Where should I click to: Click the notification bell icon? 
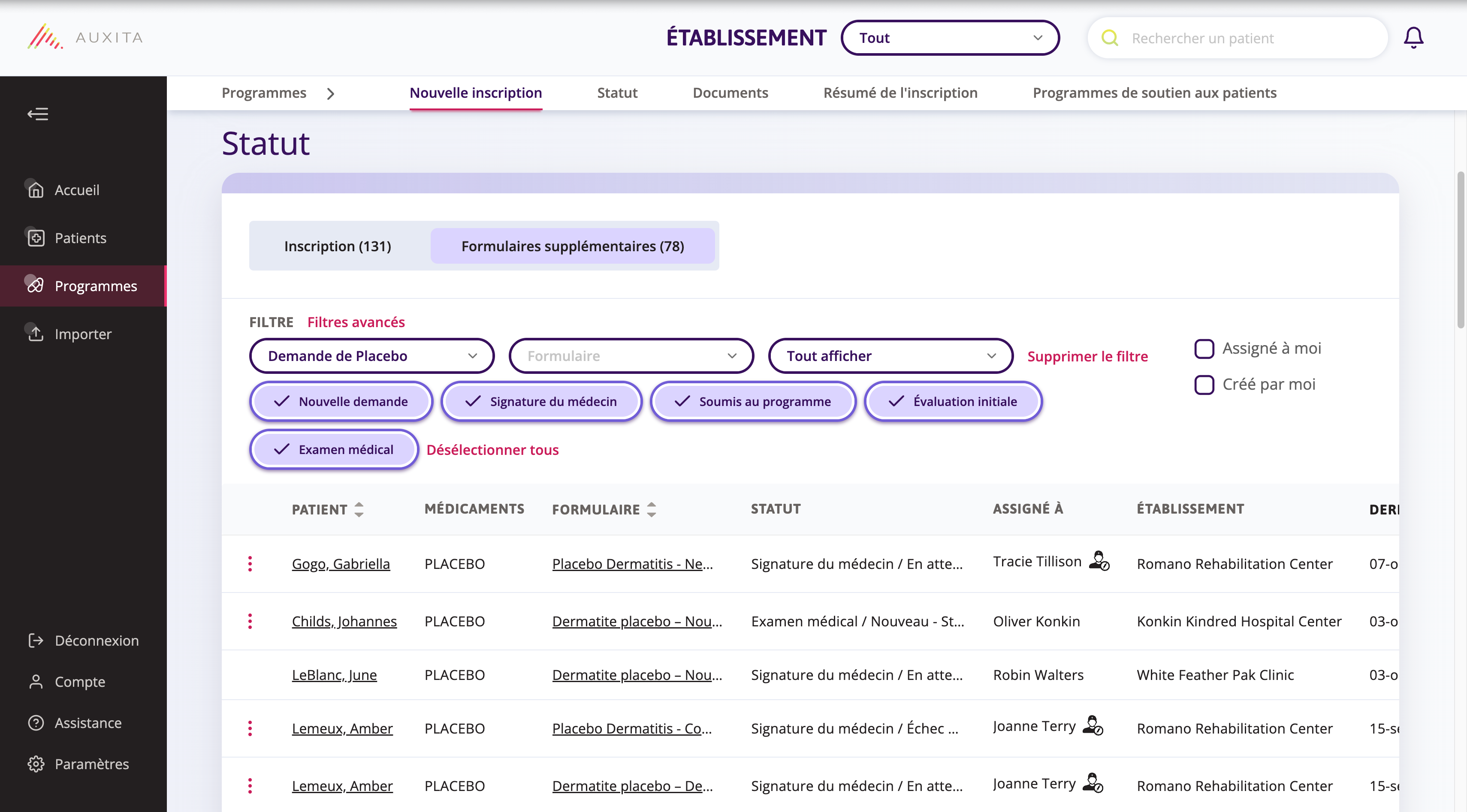pos(1414,38)
